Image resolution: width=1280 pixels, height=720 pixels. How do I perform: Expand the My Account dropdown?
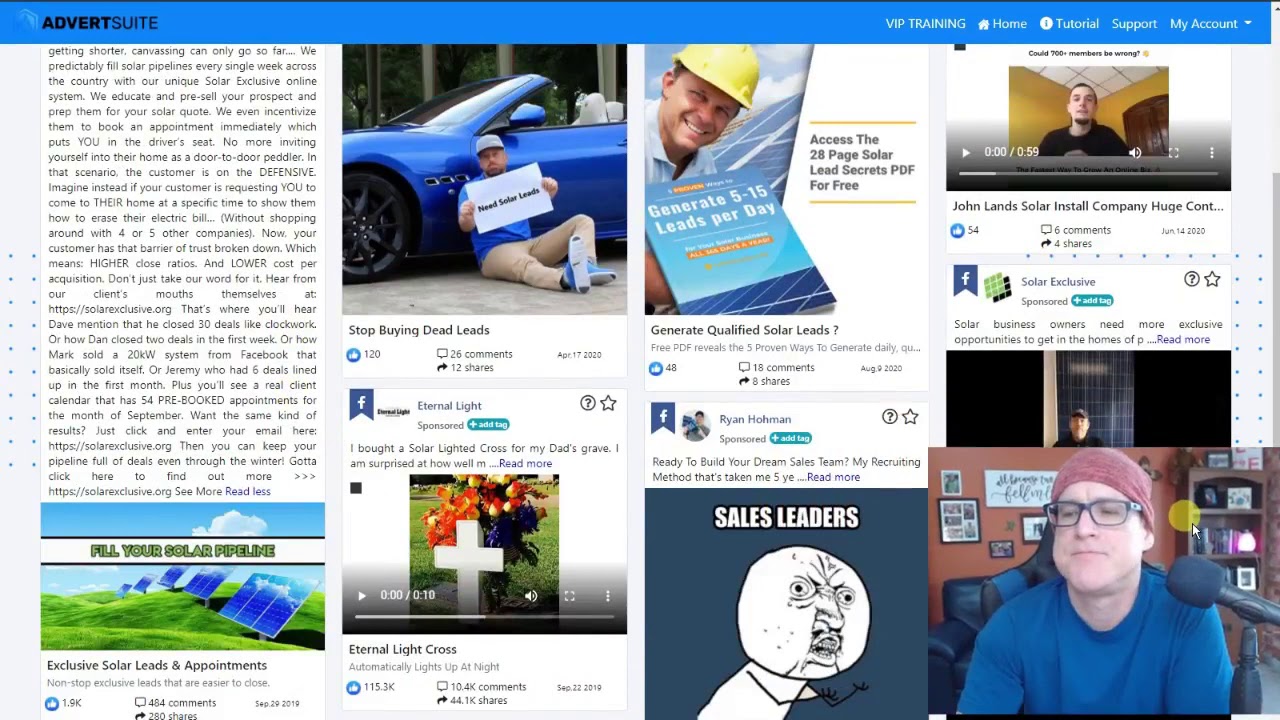point(1210,23)
